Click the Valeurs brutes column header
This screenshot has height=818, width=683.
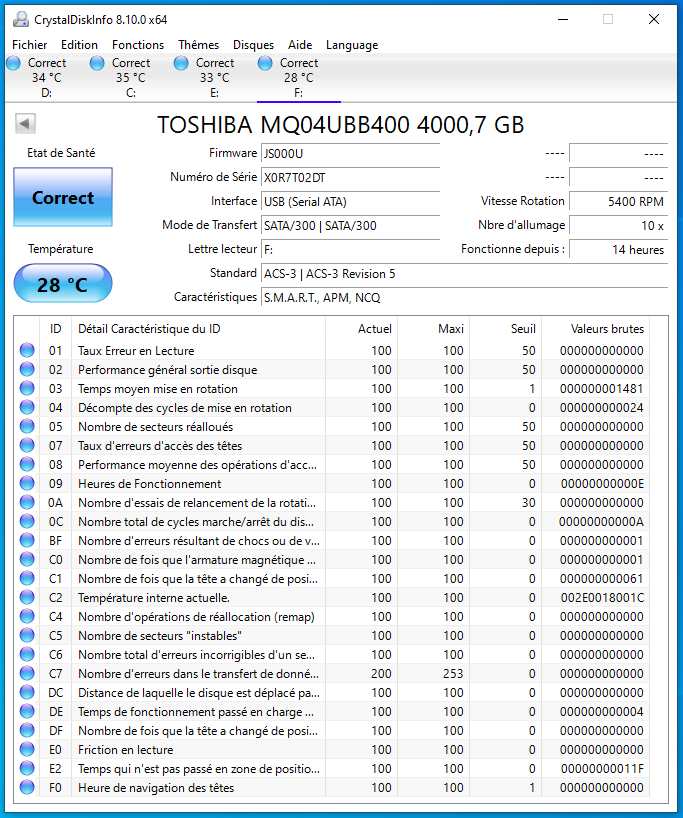pyautogui.click(x=596, y=329)
